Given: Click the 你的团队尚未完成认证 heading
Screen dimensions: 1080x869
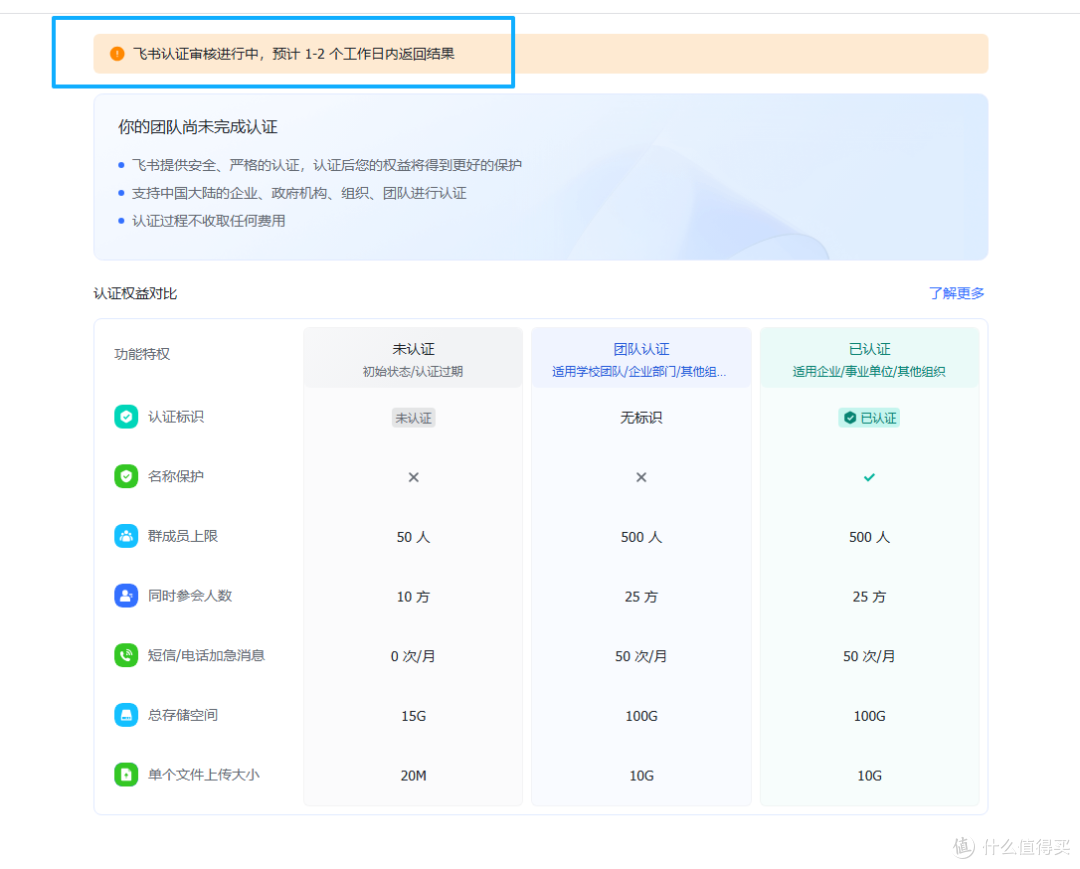Looking at the screenshot, I should 198,127.
